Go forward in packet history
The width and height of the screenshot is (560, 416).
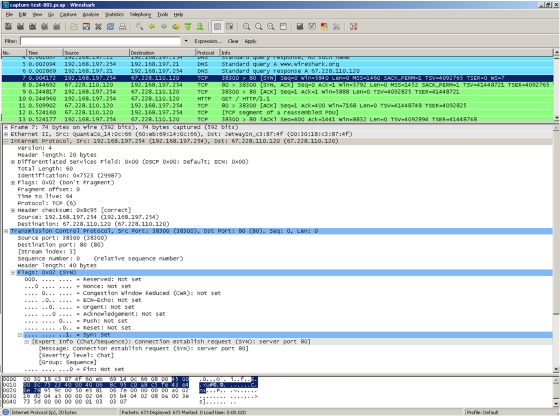tap(164, 26)
